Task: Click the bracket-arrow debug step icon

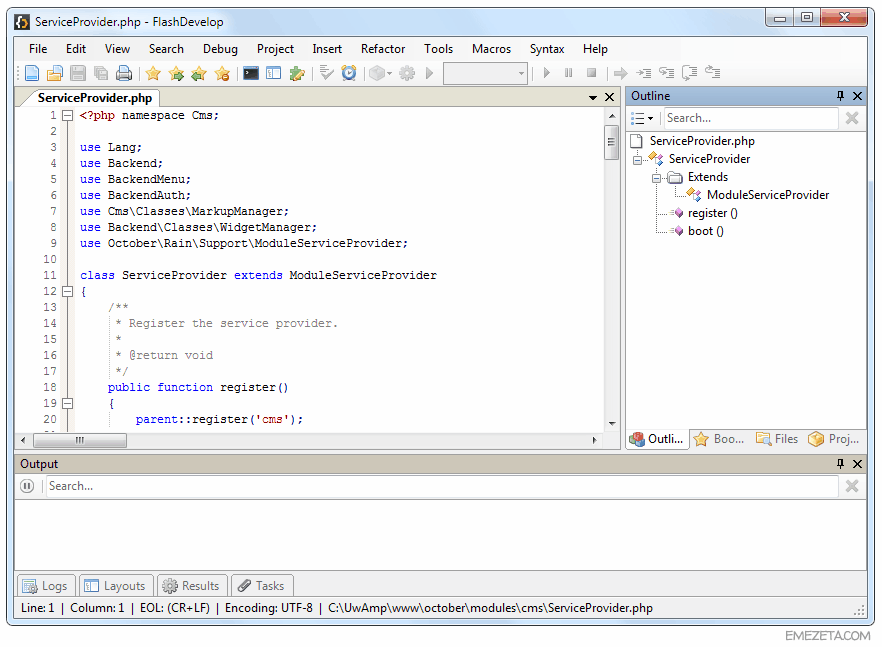Action: 690,73
